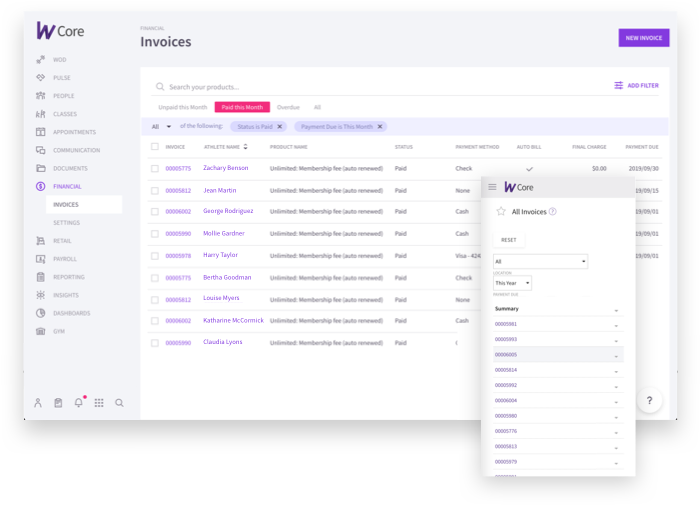The height and width of the screenshot is (508, 700).
Task: Check the Jean Martin invoice row
Action: click(154, 191)
